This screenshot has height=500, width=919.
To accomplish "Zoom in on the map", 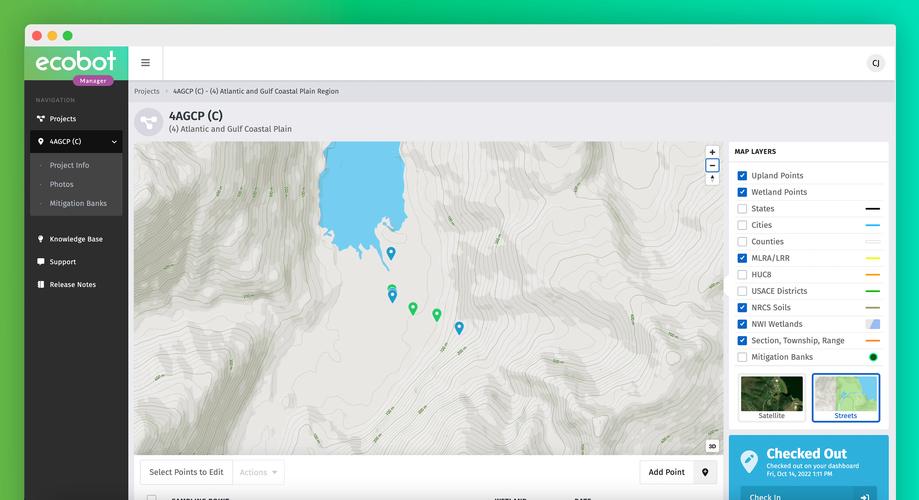I will pos(712,152).
